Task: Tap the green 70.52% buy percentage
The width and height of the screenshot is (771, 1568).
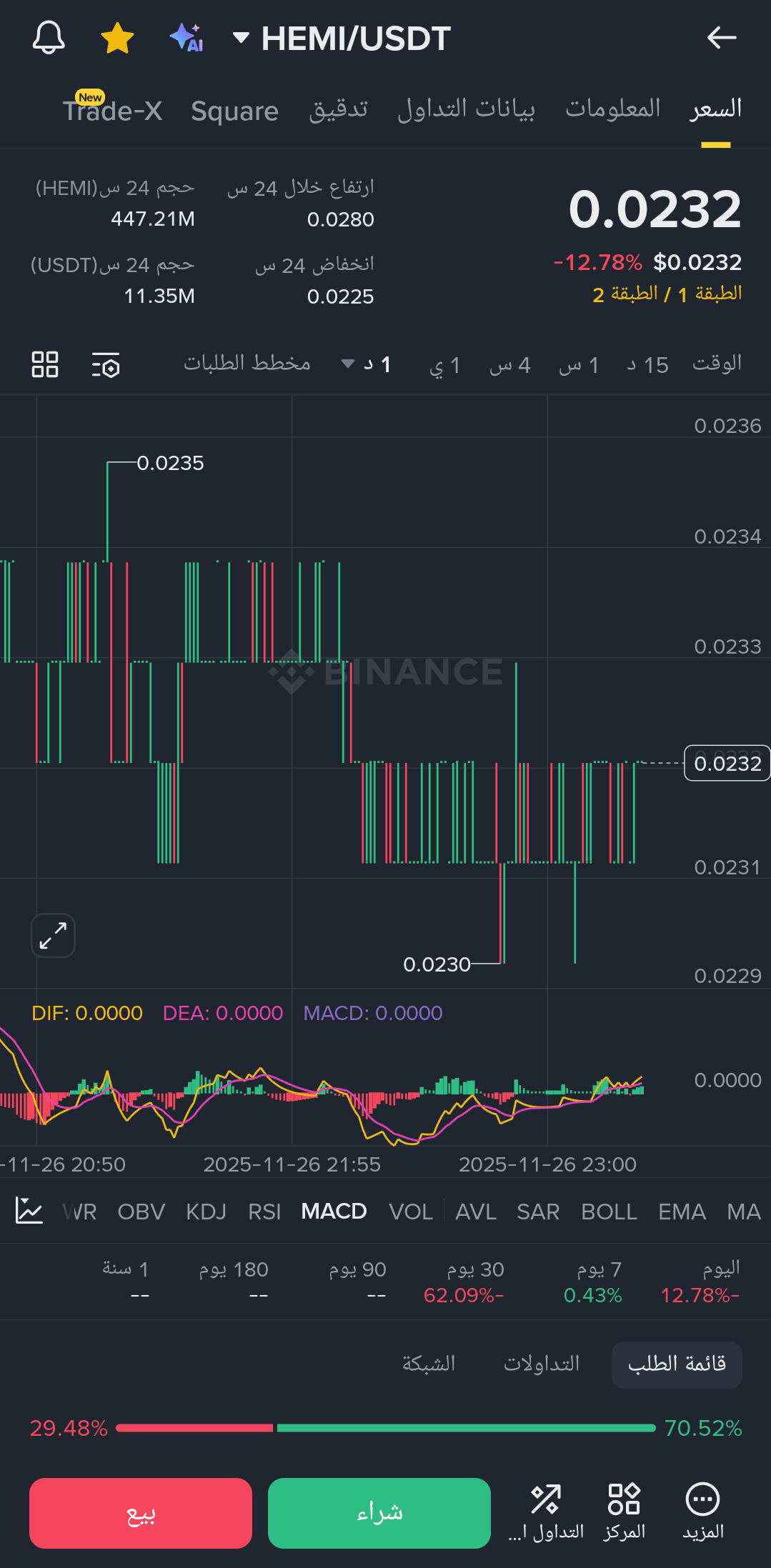Action: coord(703,1428)
